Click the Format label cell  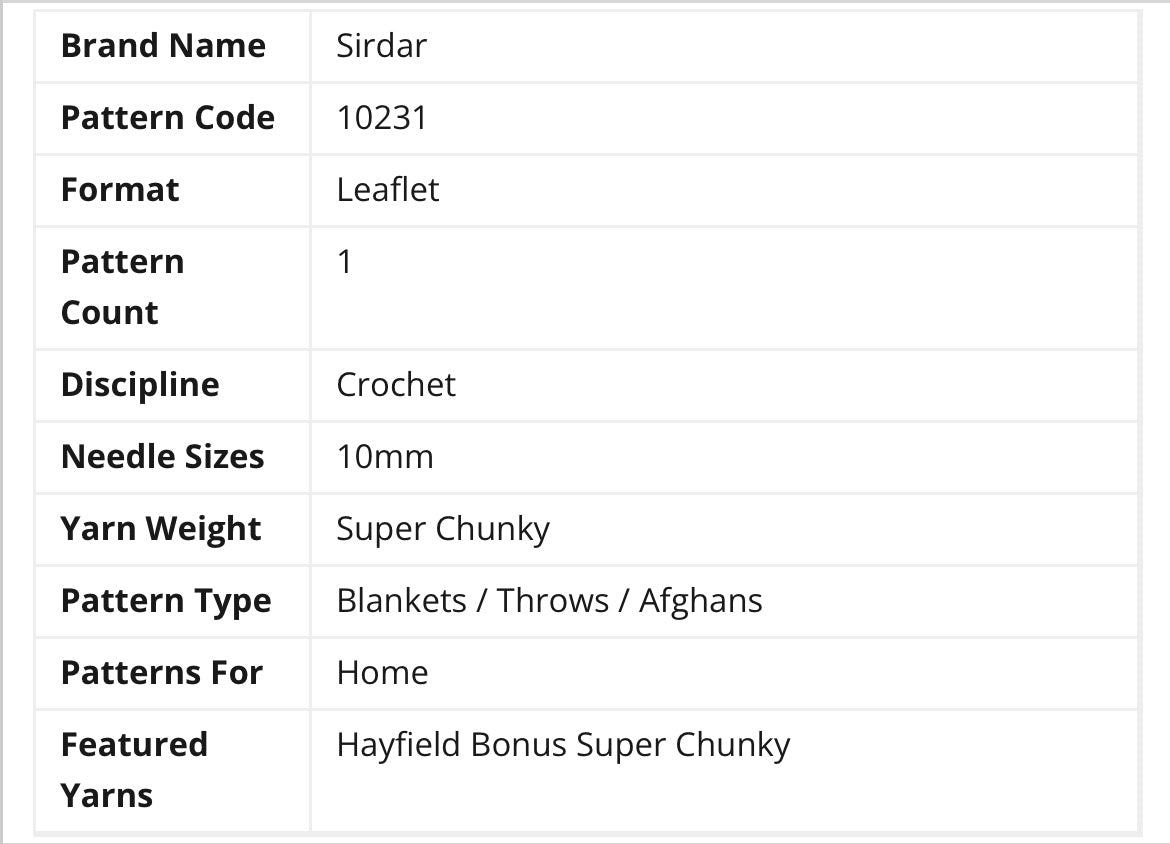tap(120, 190)
